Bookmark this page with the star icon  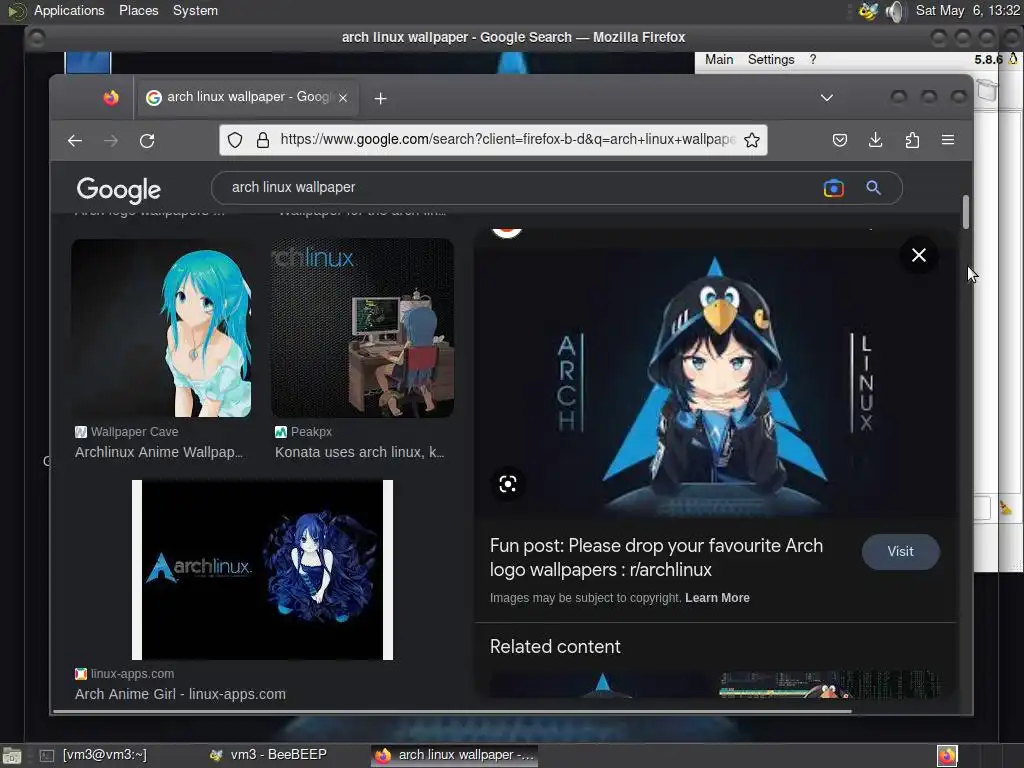tap(752, 140)
